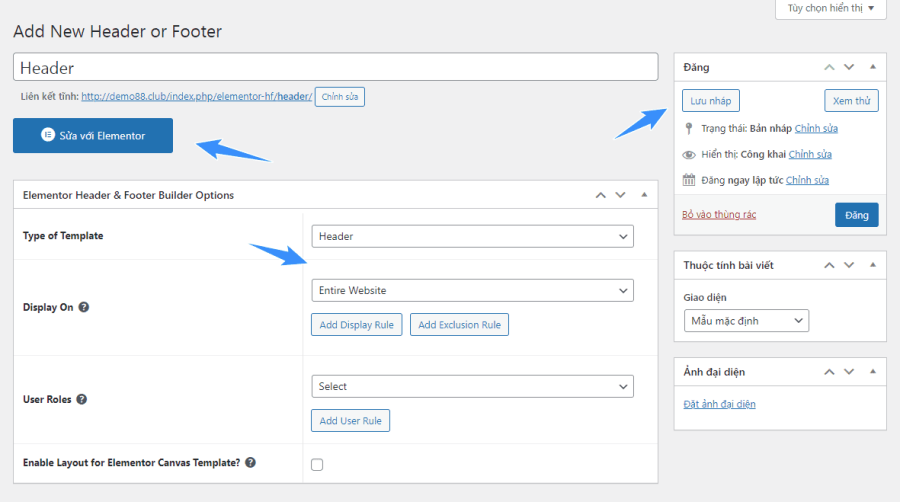900x502 pixels.
Task: Click Đặt ảnh đại diện link
Action: (x=719, y=404)
